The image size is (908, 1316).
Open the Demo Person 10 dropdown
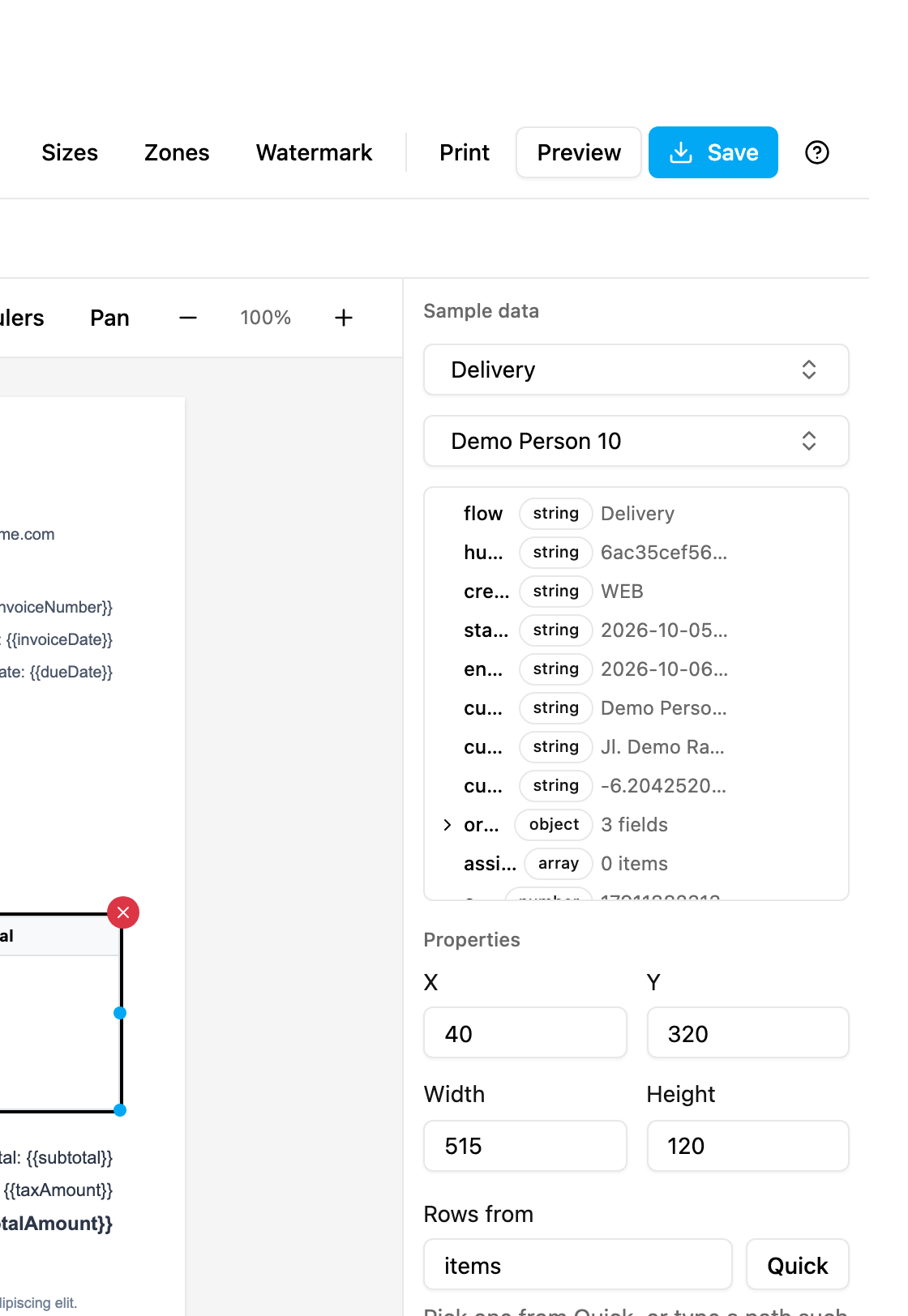click(636, 441)
